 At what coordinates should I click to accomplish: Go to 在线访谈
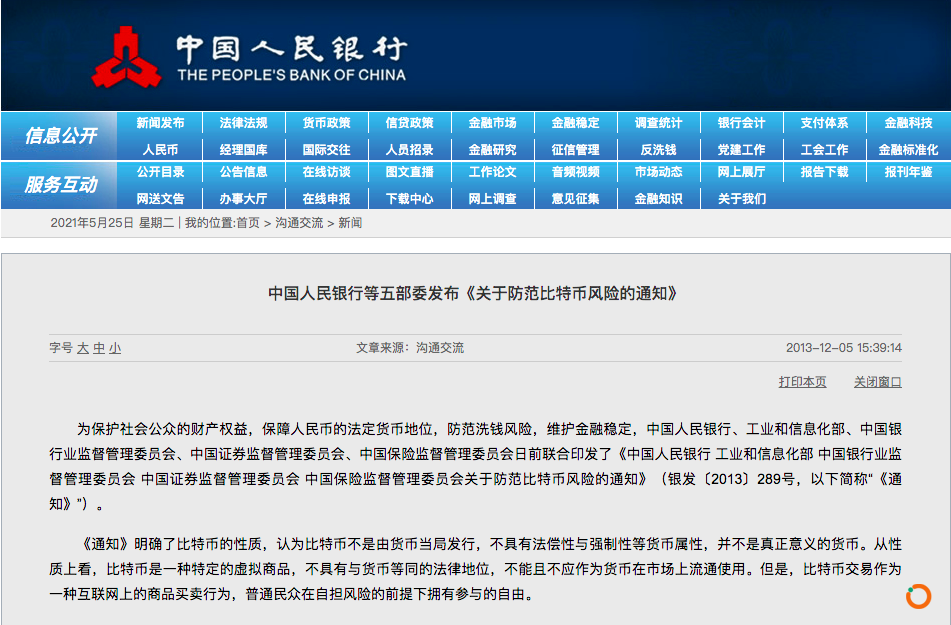pos(326,172)
